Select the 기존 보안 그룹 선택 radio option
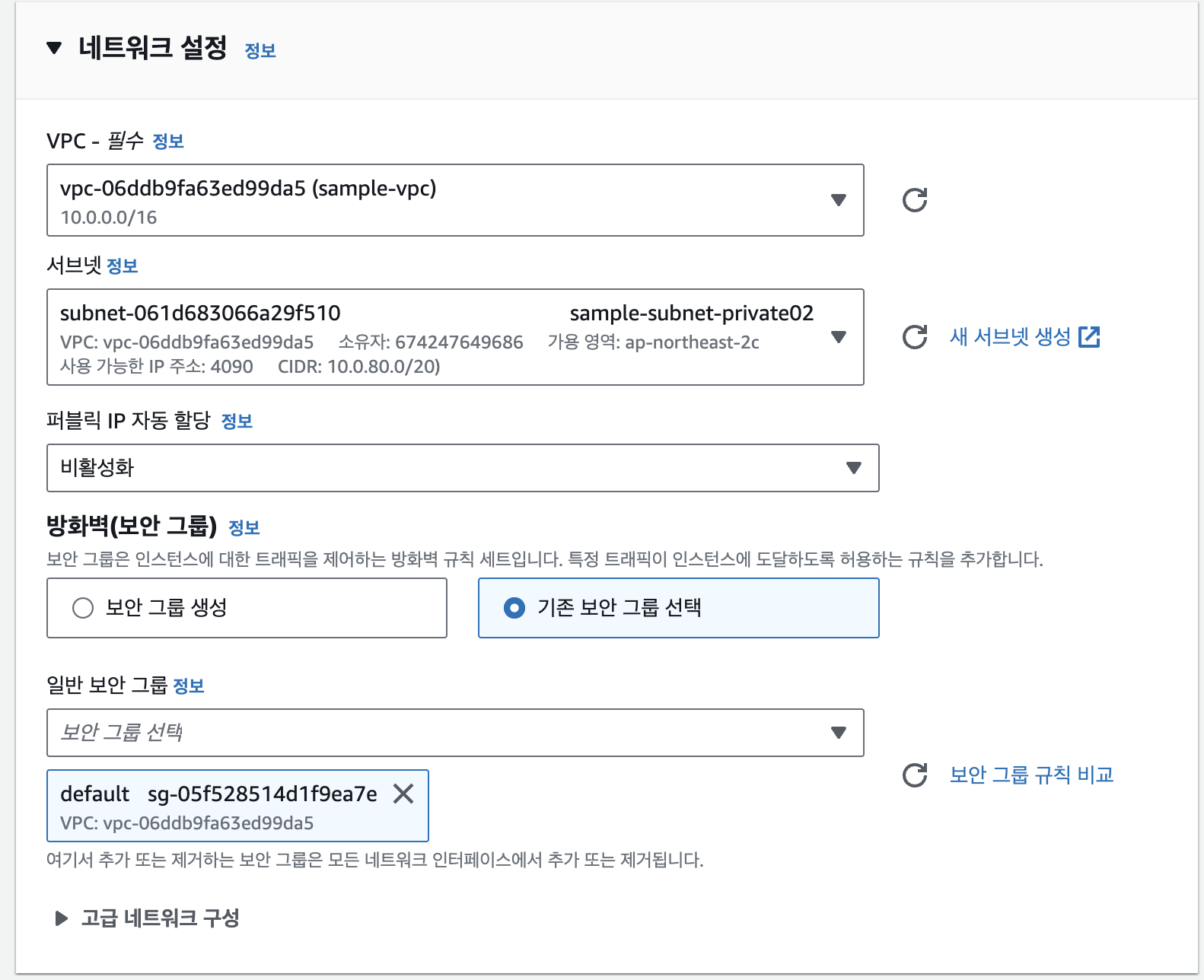The width and height of the screenshot is (1204, 980). tap(514, 608)
